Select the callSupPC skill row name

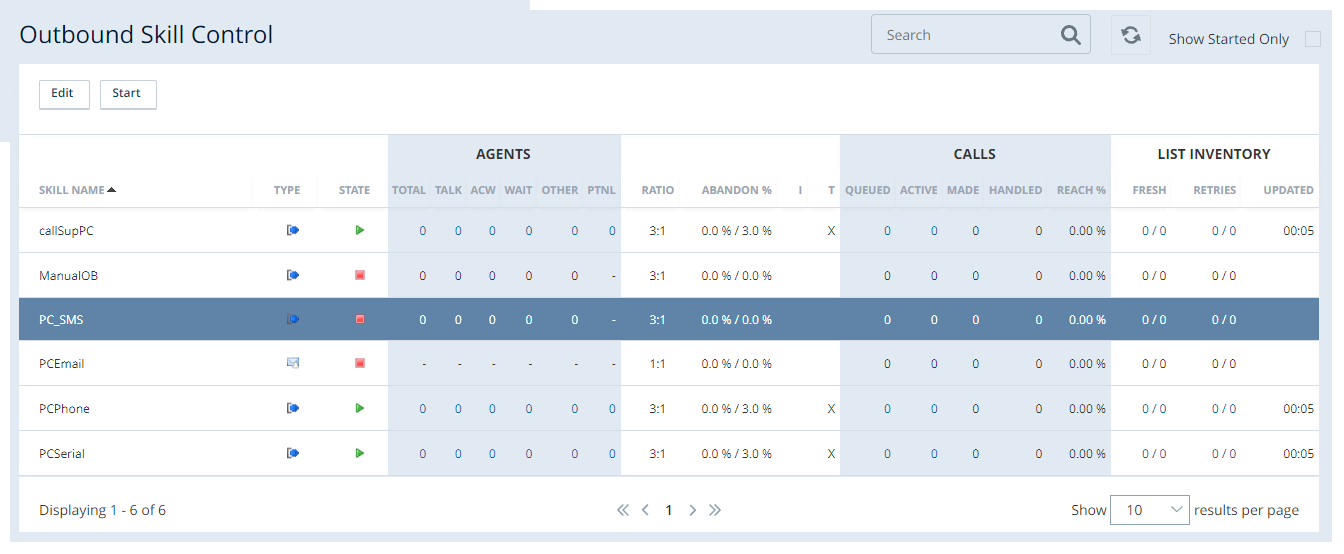[66, 231]
